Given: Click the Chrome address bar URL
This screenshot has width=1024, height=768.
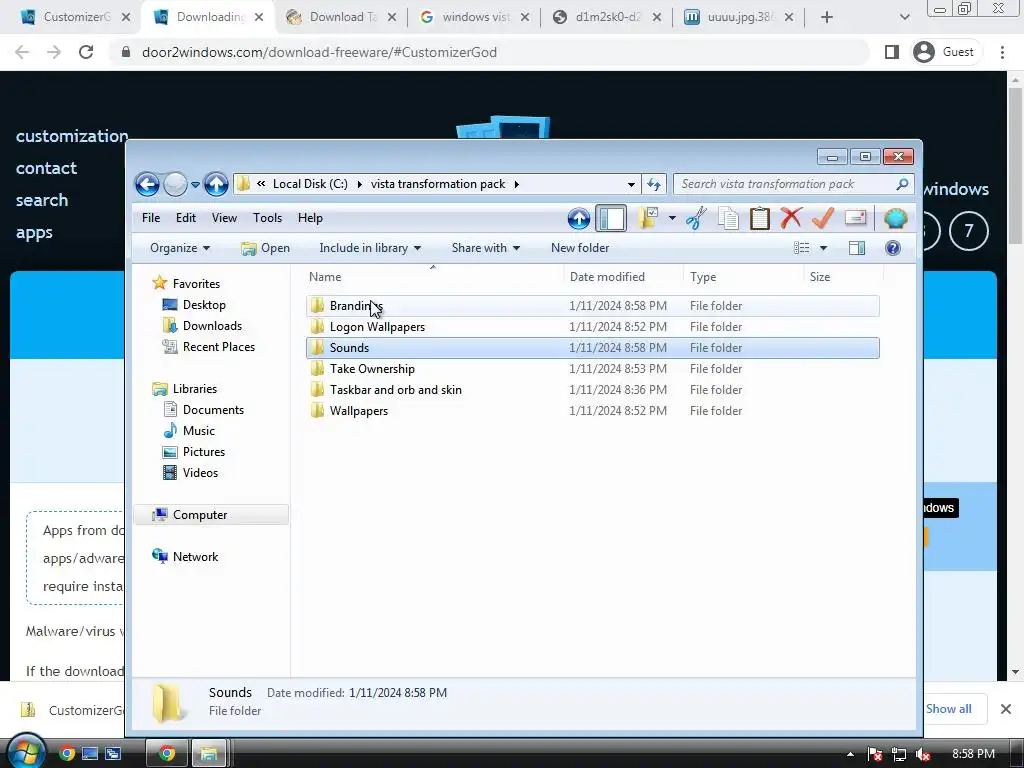Looking at the screenshot, I should 319,52.
